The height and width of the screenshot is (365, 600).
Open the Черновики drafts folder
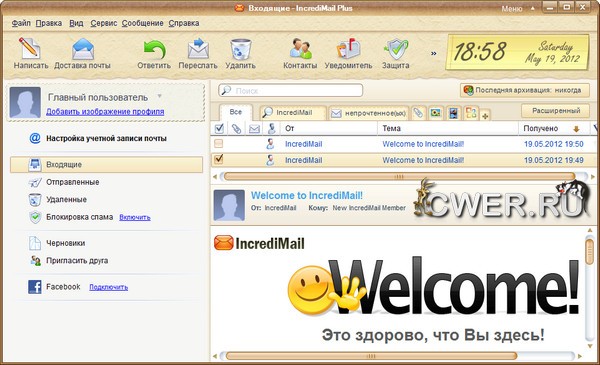[x=65, y=243]
